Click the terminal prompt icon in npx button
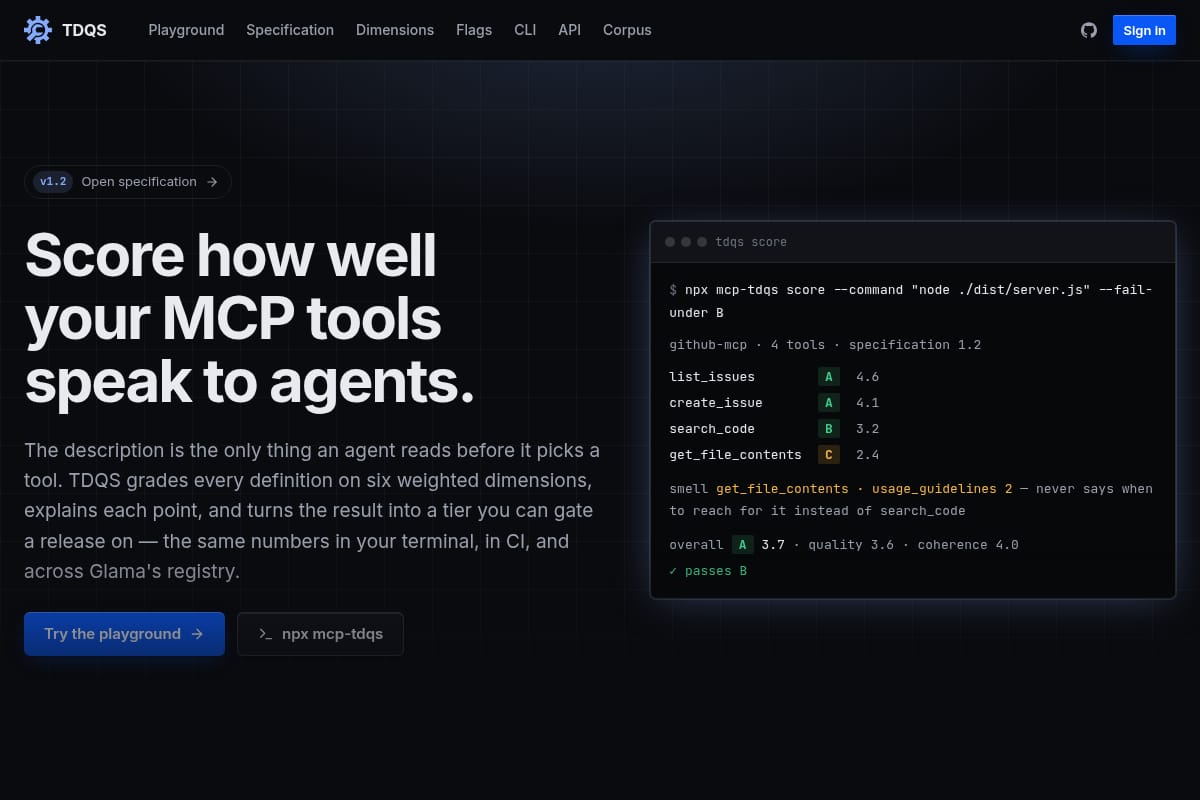Viewport: 1200px width, 800px height. (265, 634)
